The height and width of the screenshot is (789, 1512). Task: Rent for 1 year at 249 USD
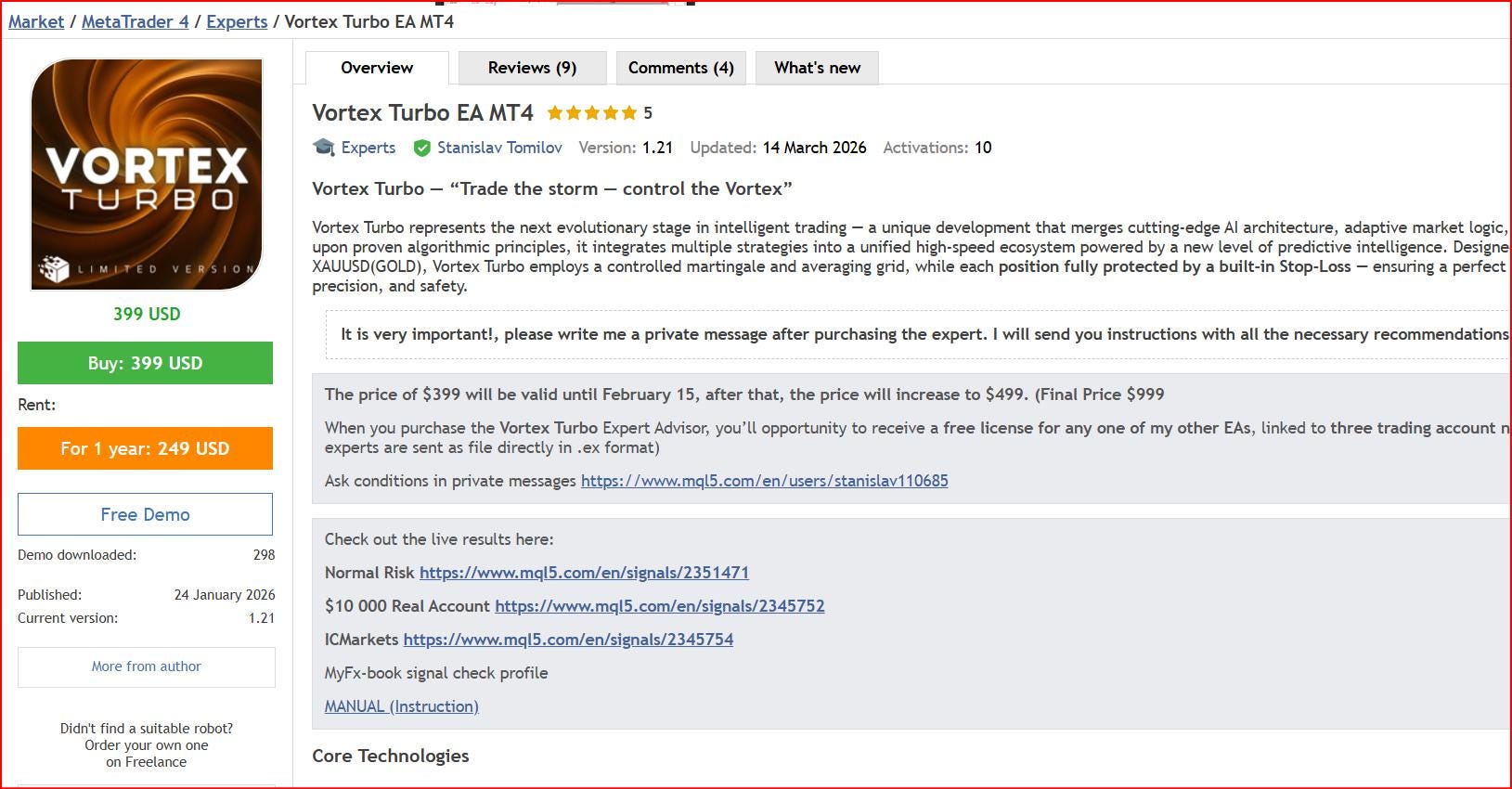coord(145,448)
